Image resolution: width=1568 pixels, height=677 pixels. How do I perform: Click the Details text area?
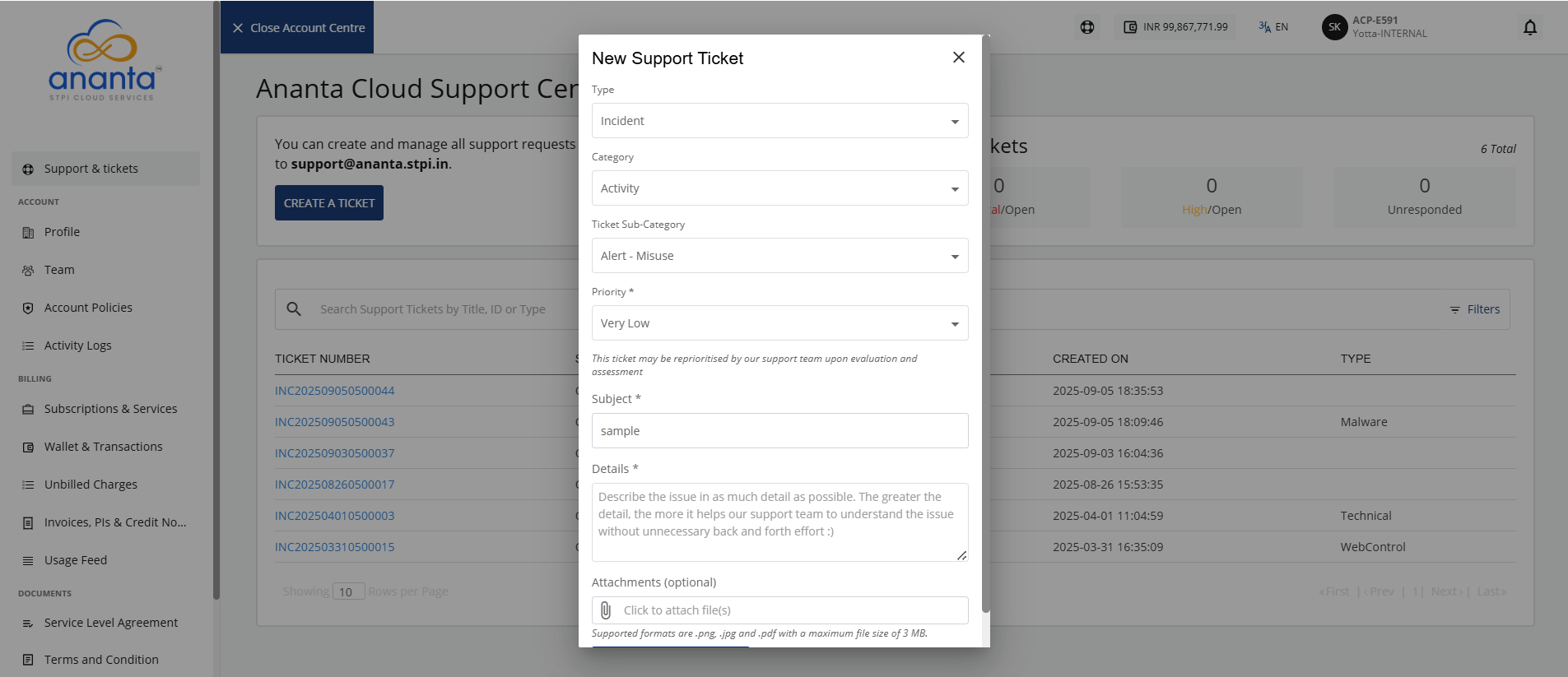(779, 522)
